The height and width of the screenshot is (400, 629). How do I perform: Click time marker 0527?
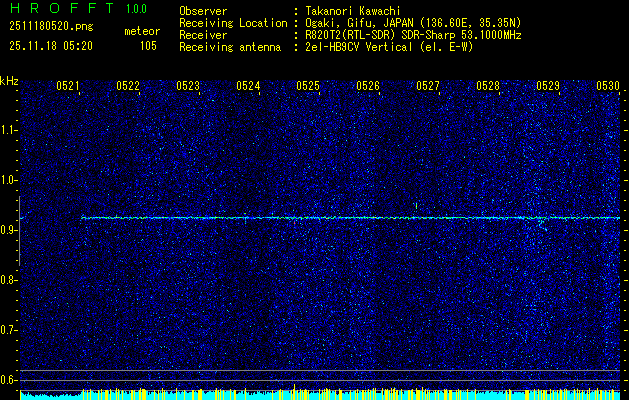[428, 85]
